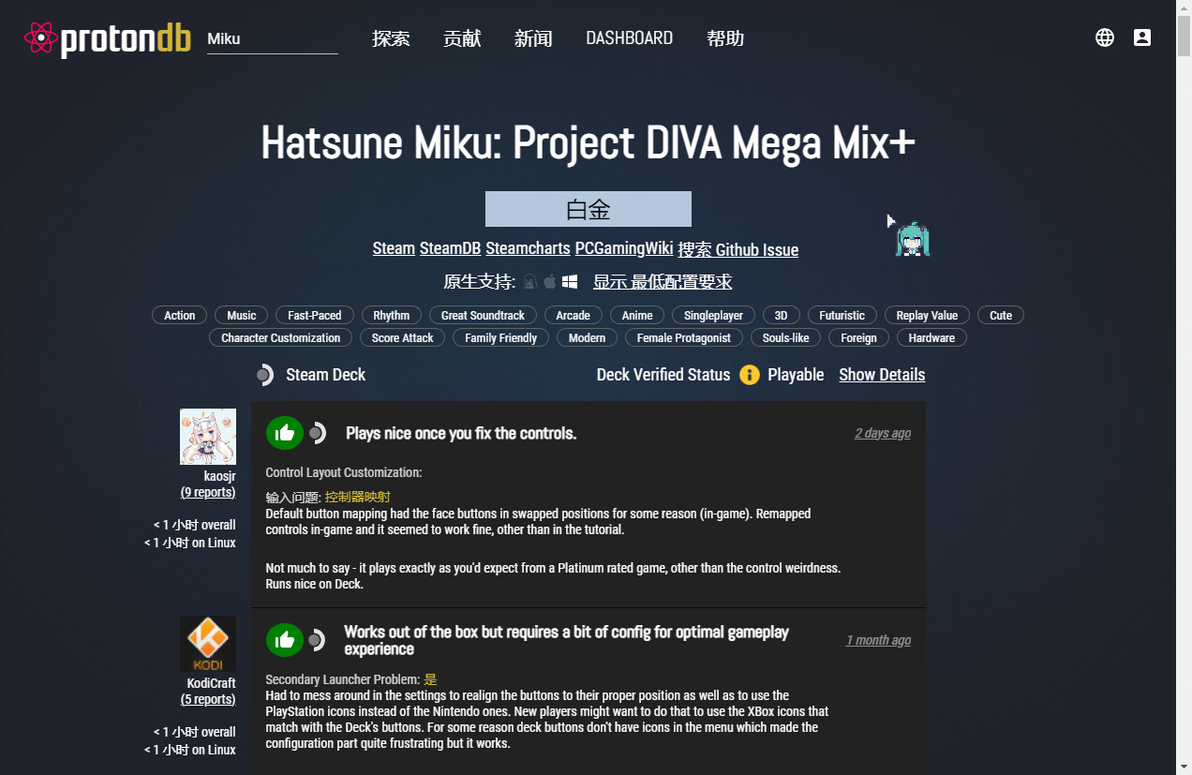This screenshot has height=775, width=1192.
Task: Click the Deck Verified info icon
Action: (750, 375)
